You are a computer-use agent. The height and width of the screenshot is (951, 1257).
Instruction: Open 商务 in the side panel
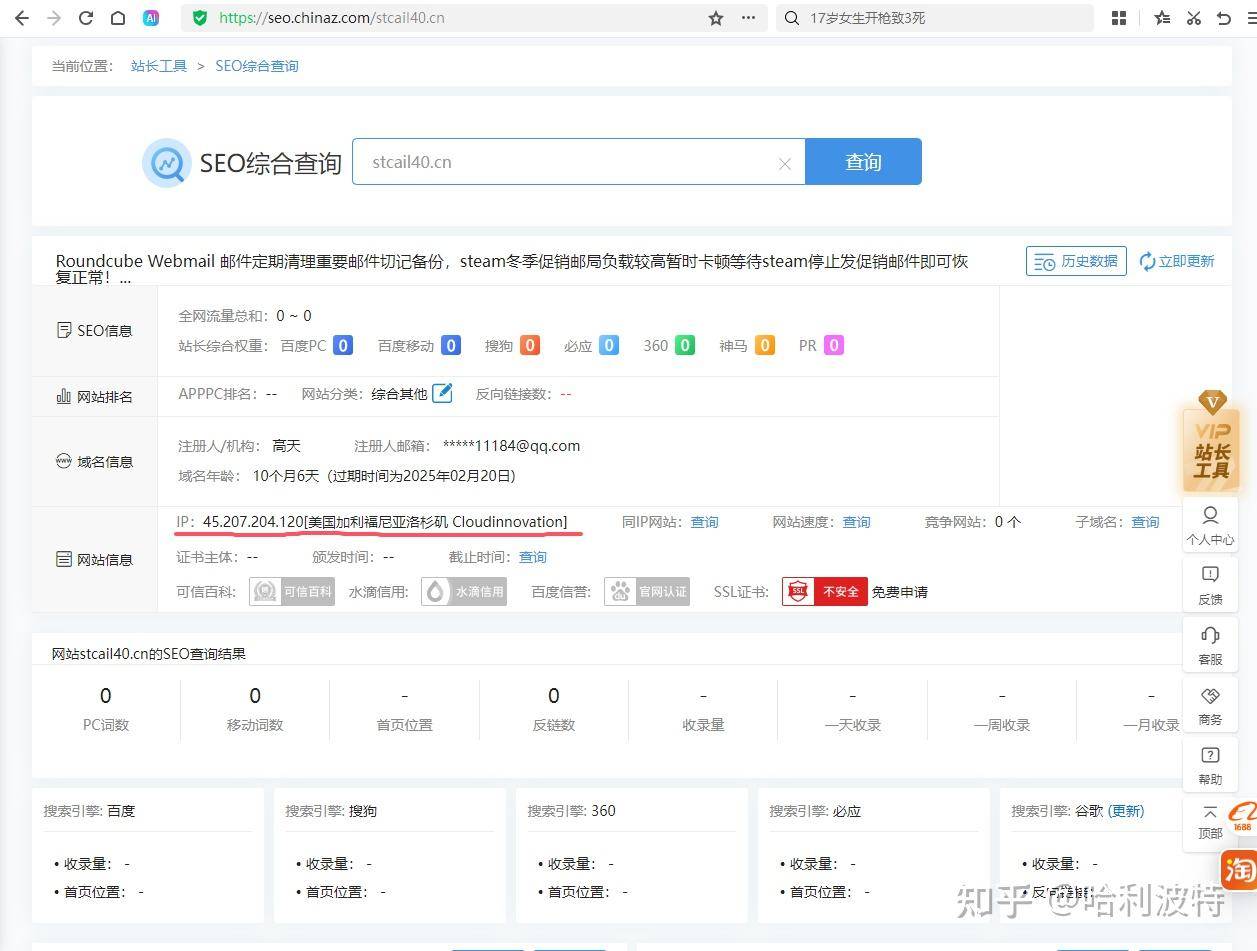pos(1210,706)
